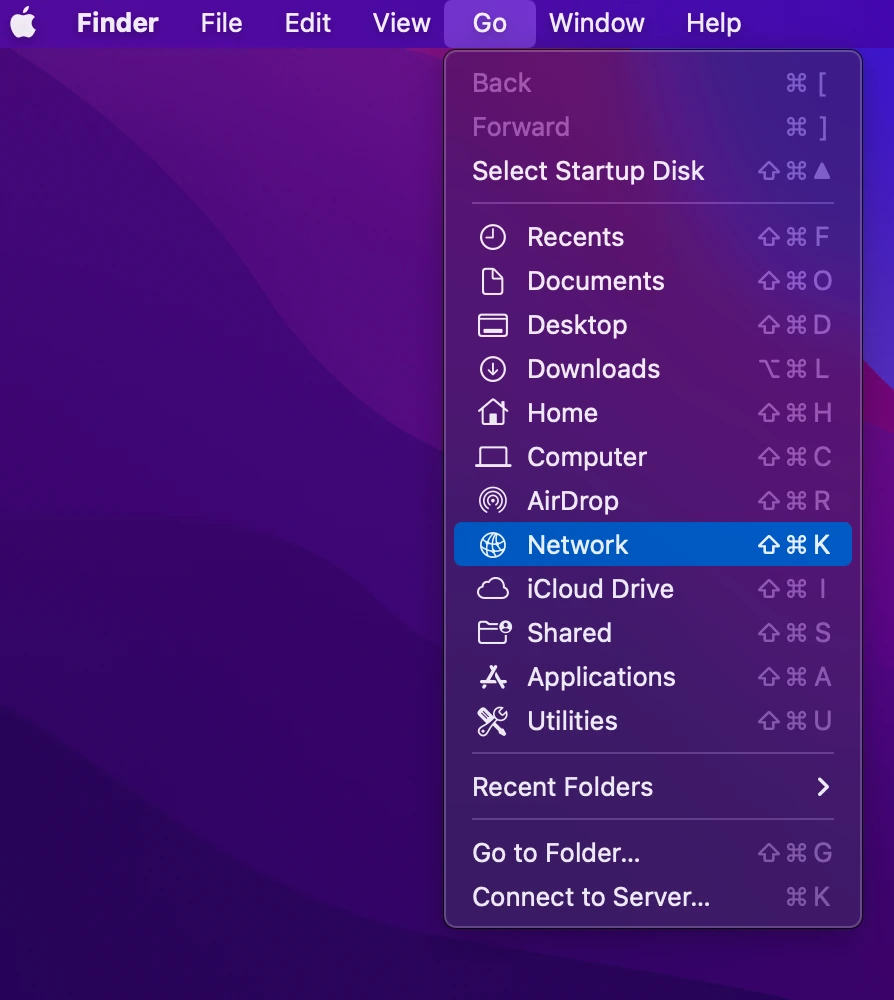Click the Downloads arrow circle icon
This screenshot has width=894, height=1000.
click(492, 369)
